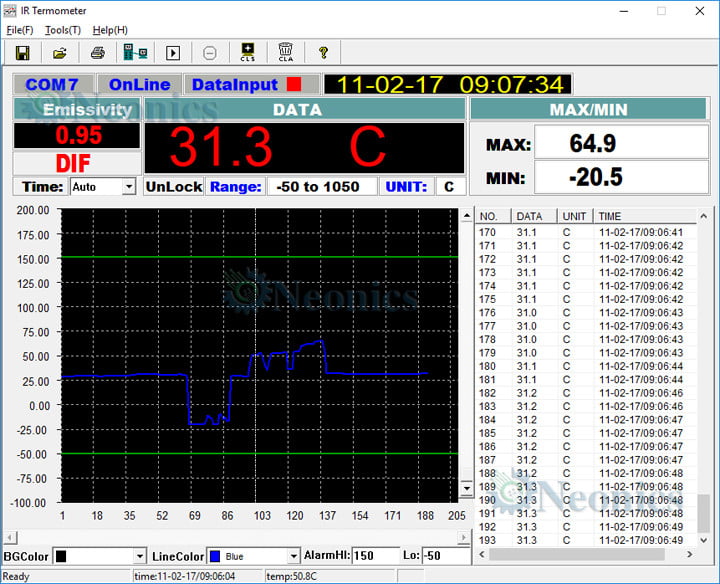Click the OnLine status indicator

(139, 84)
